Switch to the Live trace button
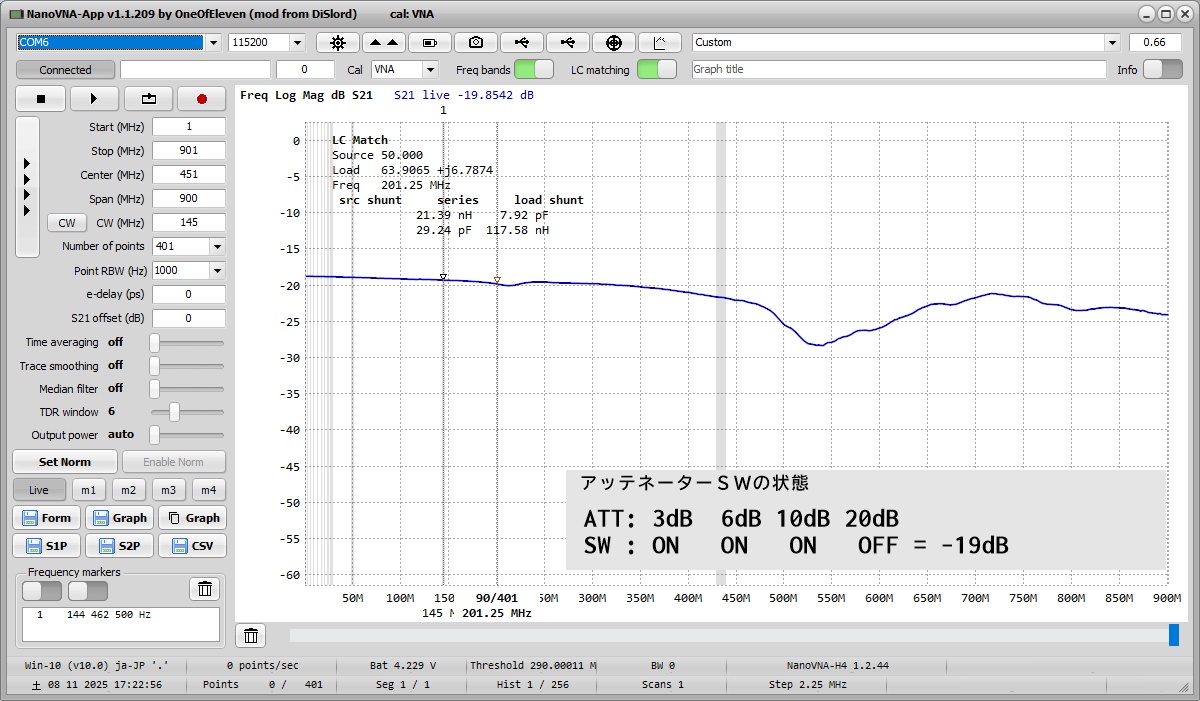The image size is (1200, 701). point(39,490)
